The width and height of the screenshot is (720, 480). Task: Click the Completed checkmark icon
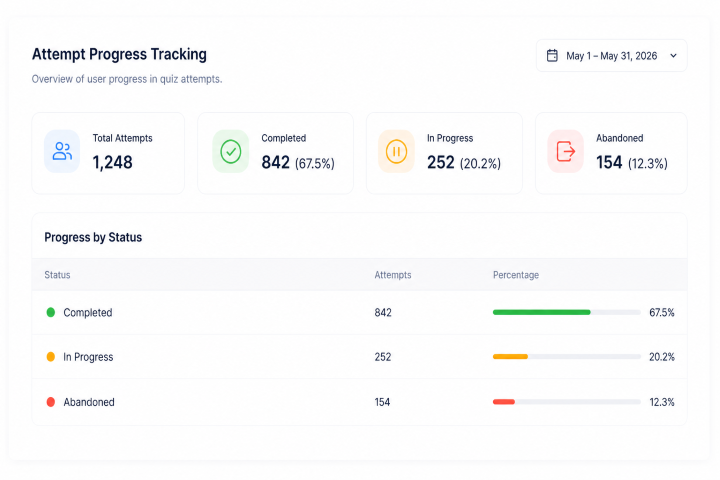click(x=231, y=151)
